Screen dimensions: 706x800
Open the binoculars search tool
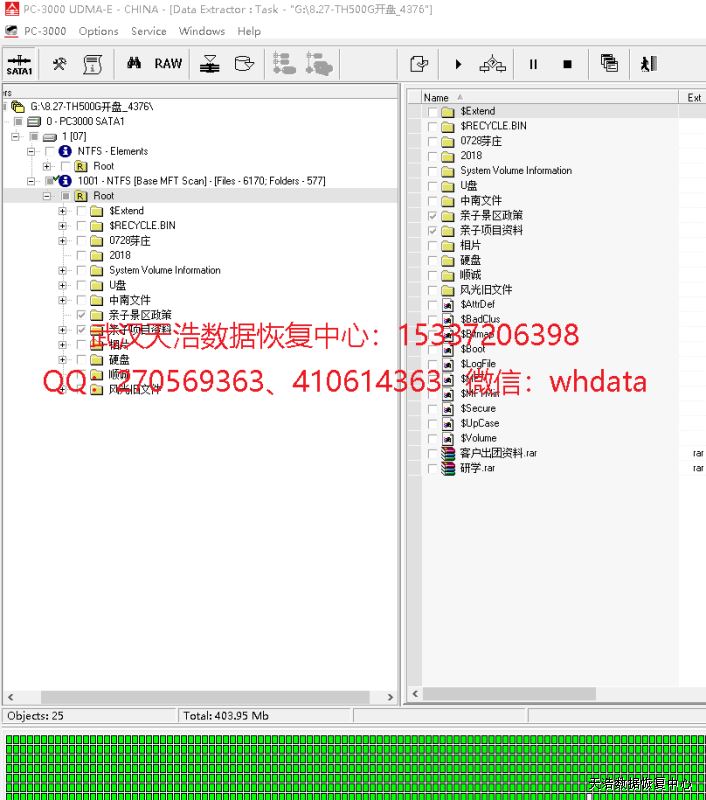(133, 64)
